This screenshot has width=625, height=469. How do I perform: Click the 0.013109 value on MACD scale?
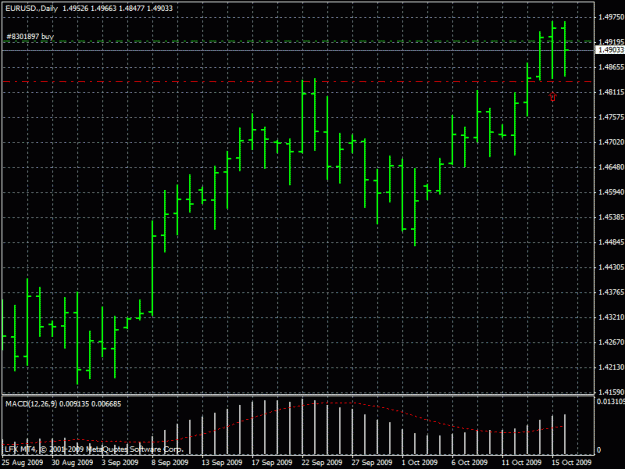pos(611,401)
